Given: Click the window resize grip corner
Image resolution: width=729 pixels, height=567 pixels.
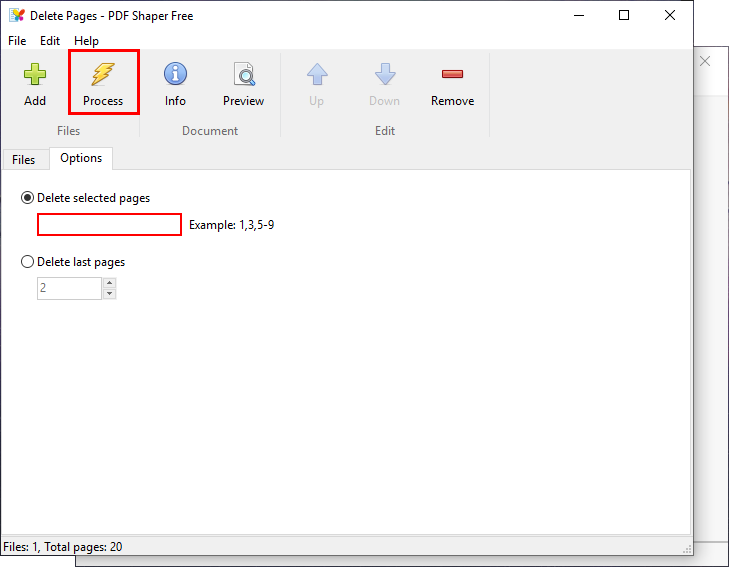Looking at the screenshot, I should (687, 549).
